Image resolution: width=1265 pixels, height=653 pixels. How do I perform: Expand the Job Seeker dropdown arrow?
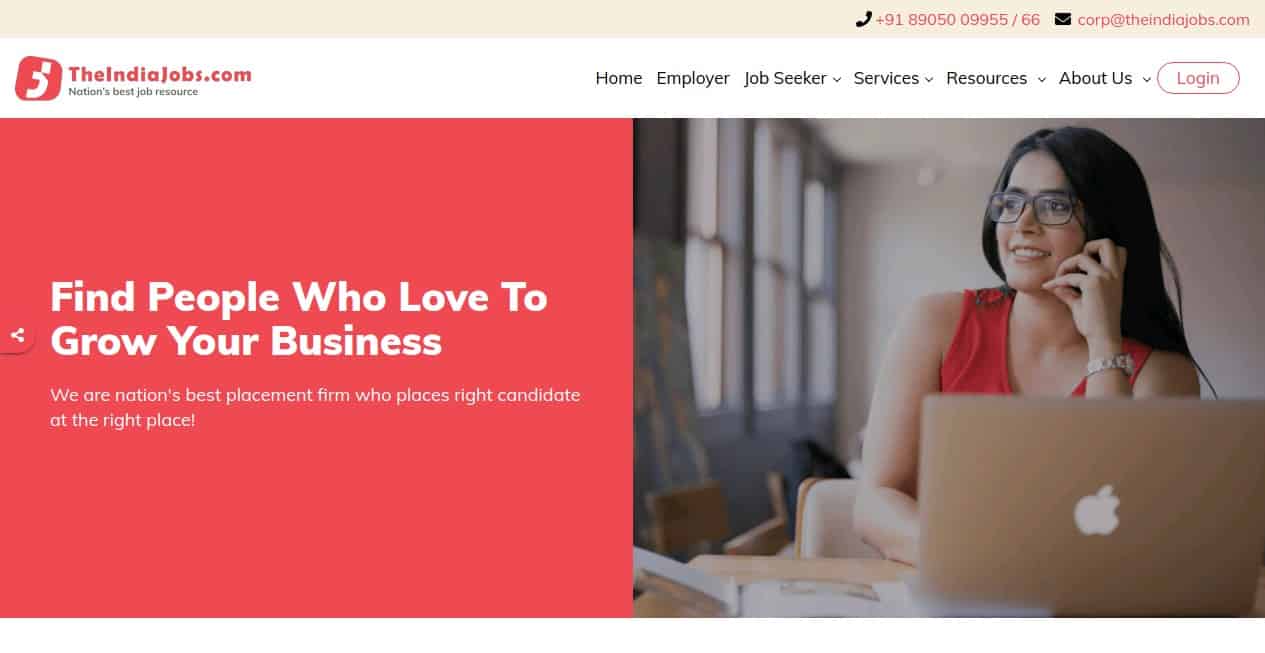837,79
